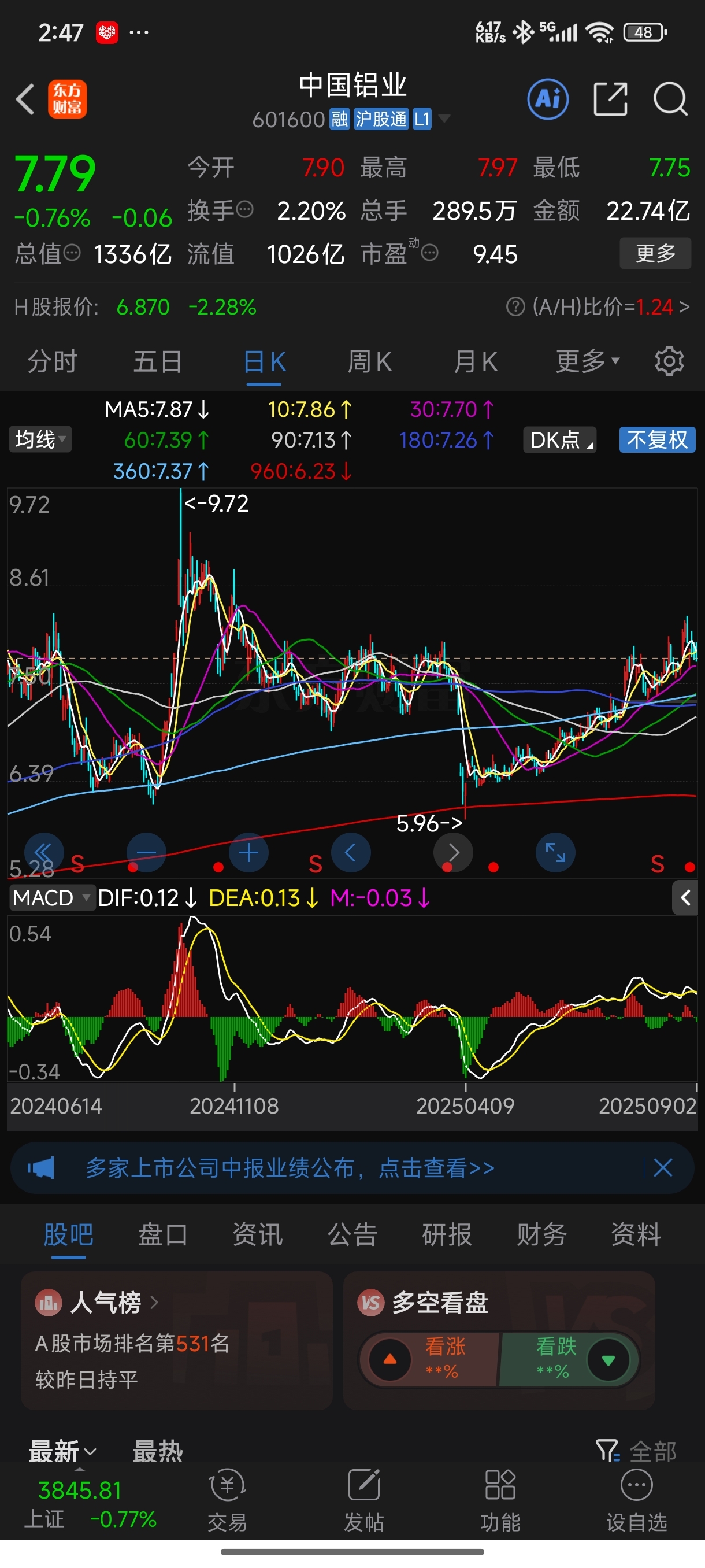Close the announcement banner

662,1168
